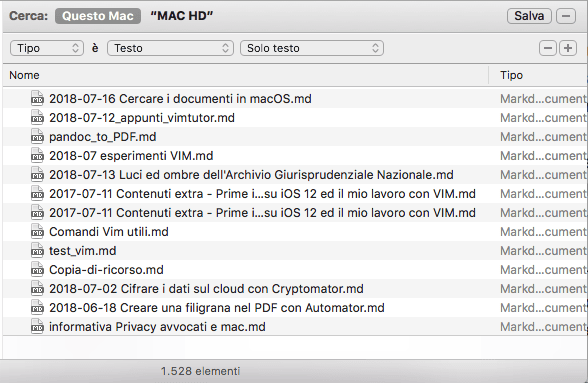
Task: Toggle the Questo Mac search scope
Action: point(98,16)
